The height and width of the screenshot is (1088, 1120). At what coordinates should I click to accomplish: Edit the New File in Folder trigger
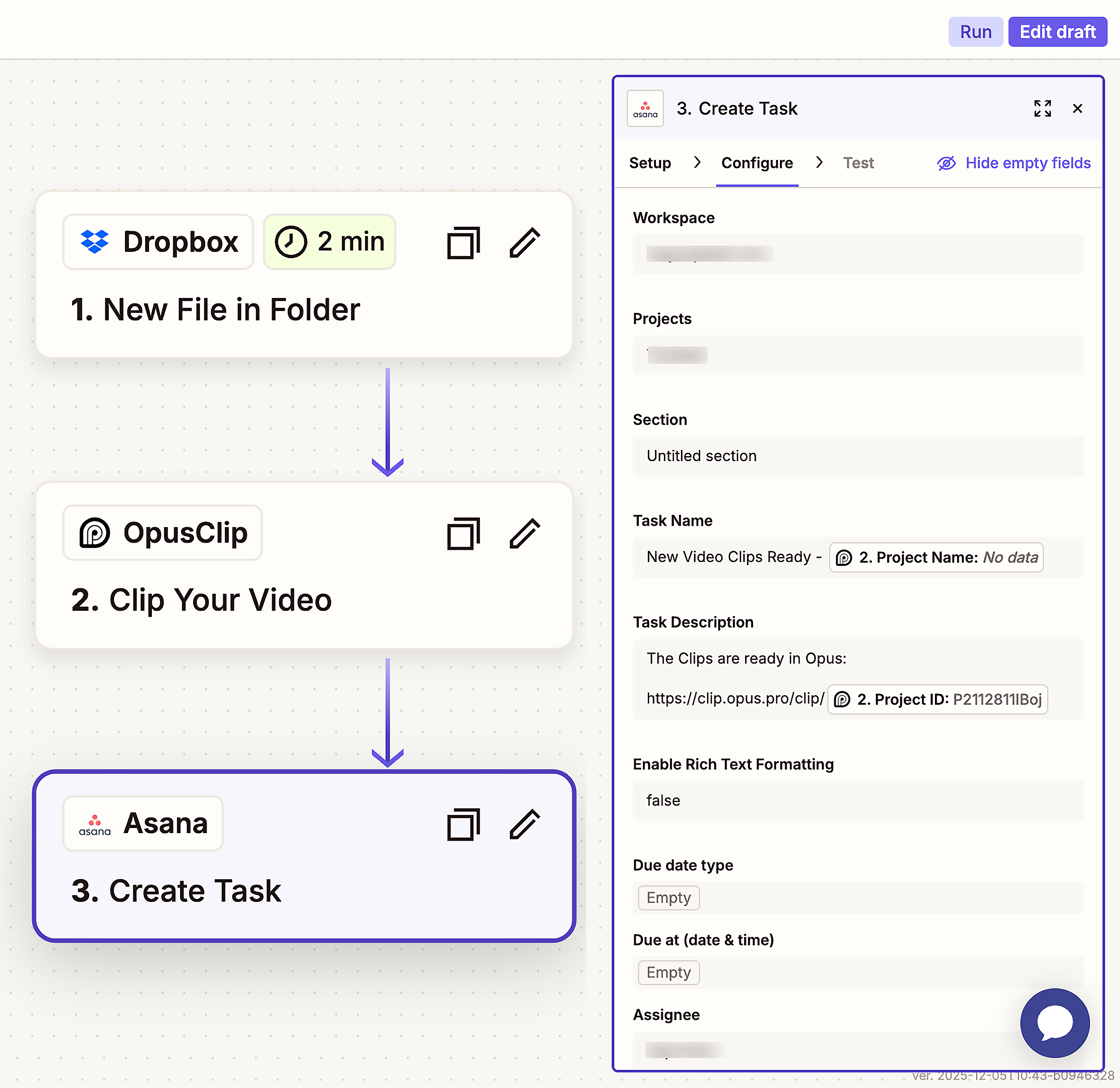(525, 242)
